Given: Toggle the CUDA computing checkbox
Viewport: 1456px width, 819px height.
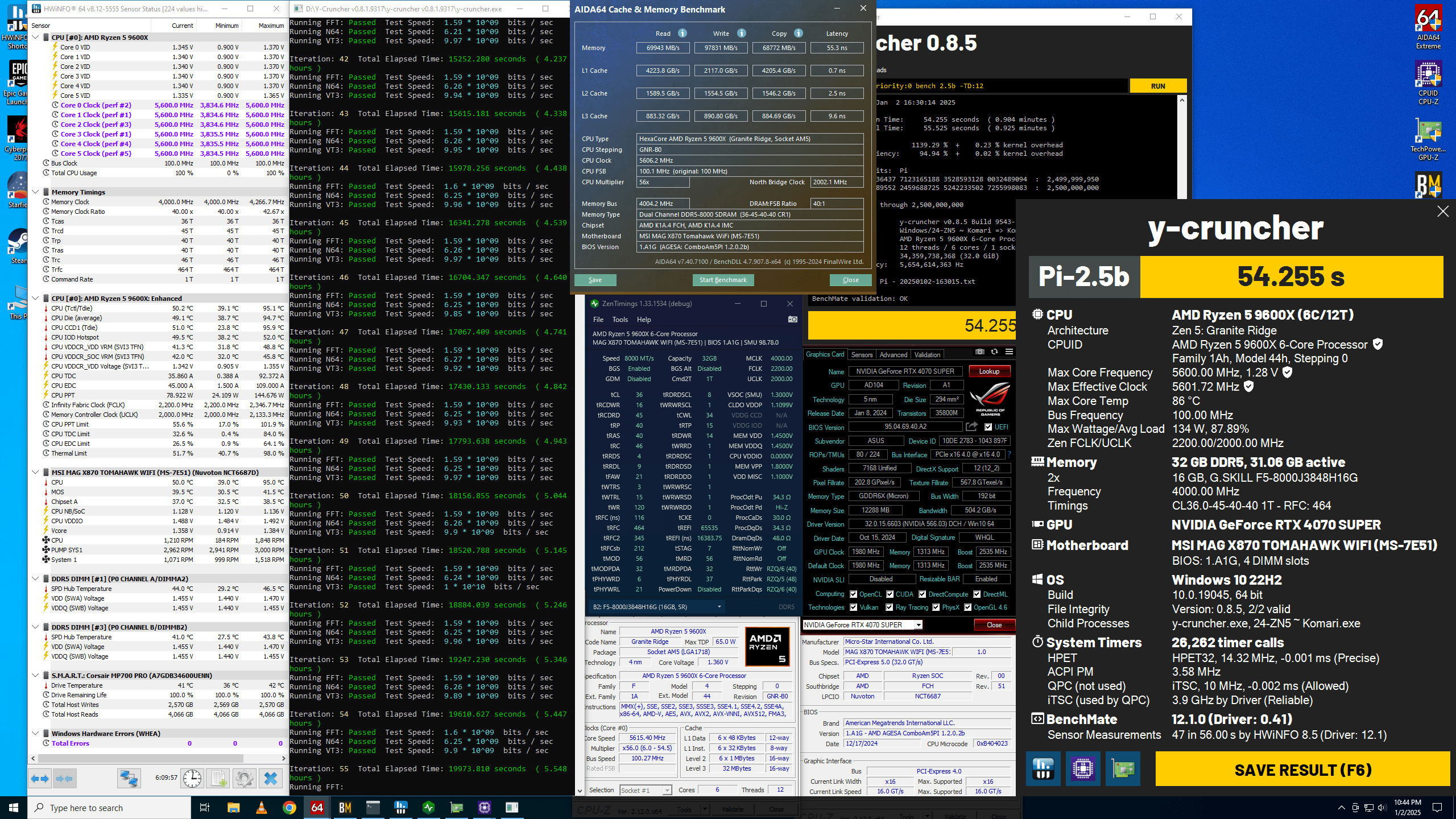Looking at the screenshot, I should [890, 594].
